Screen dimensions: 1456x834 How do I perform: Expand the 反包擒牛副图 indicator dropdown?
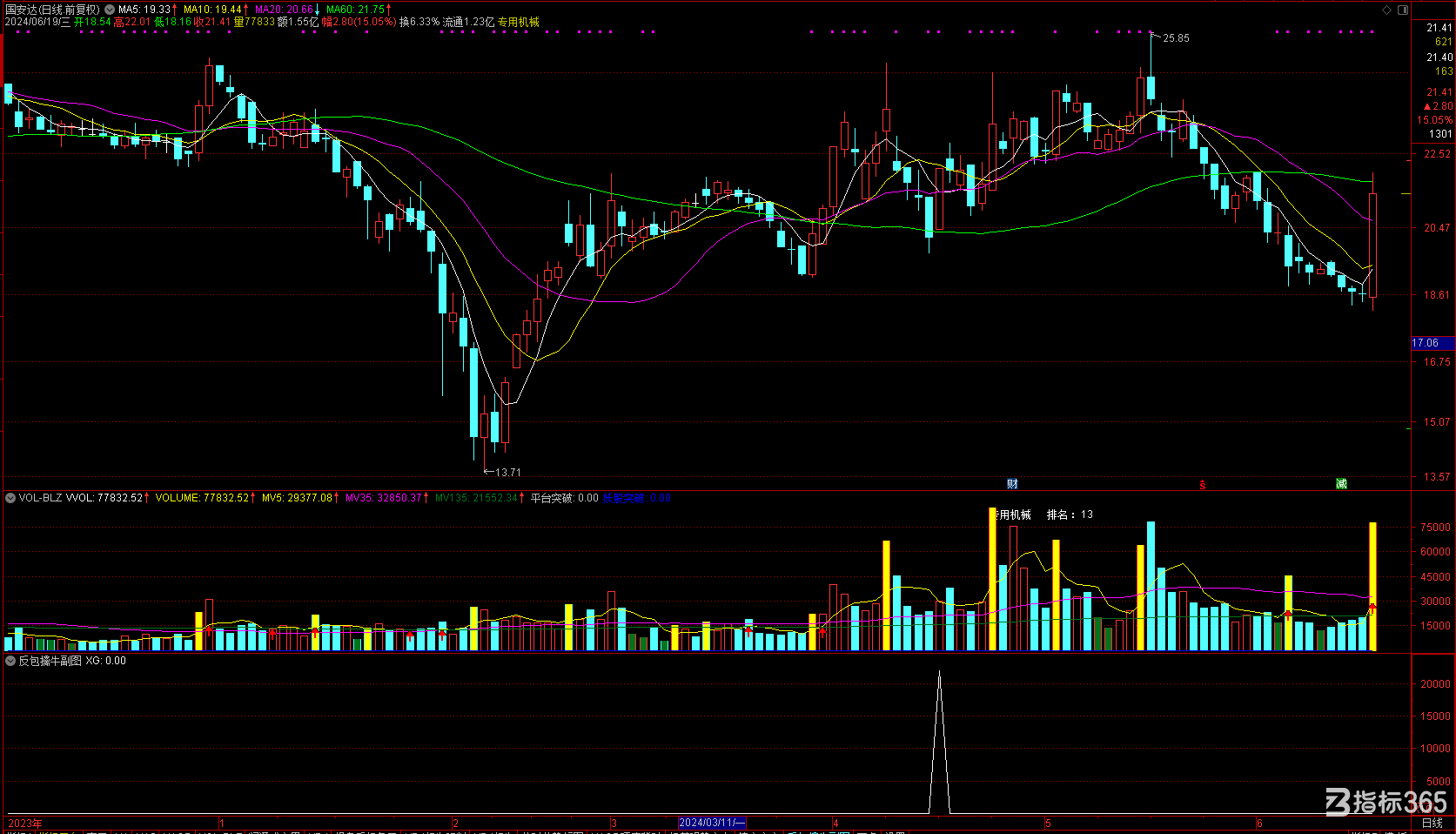coord(10,661)
